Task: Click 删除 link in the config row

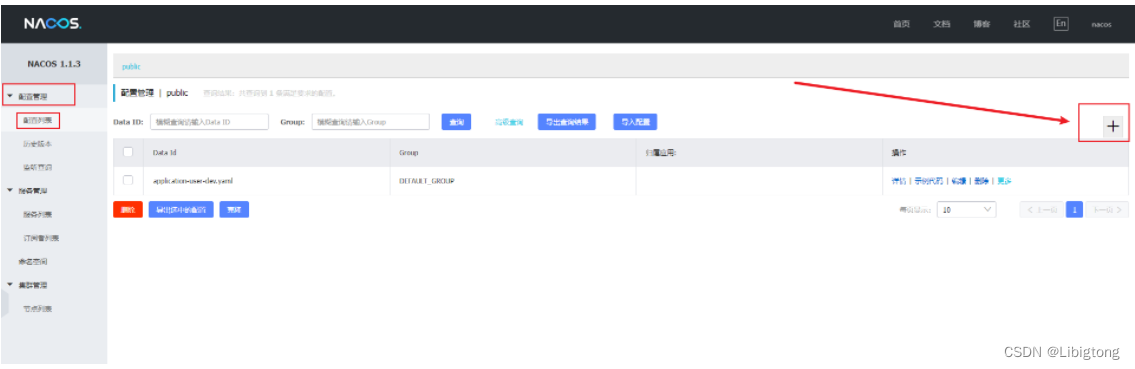Action: [981, 181]
